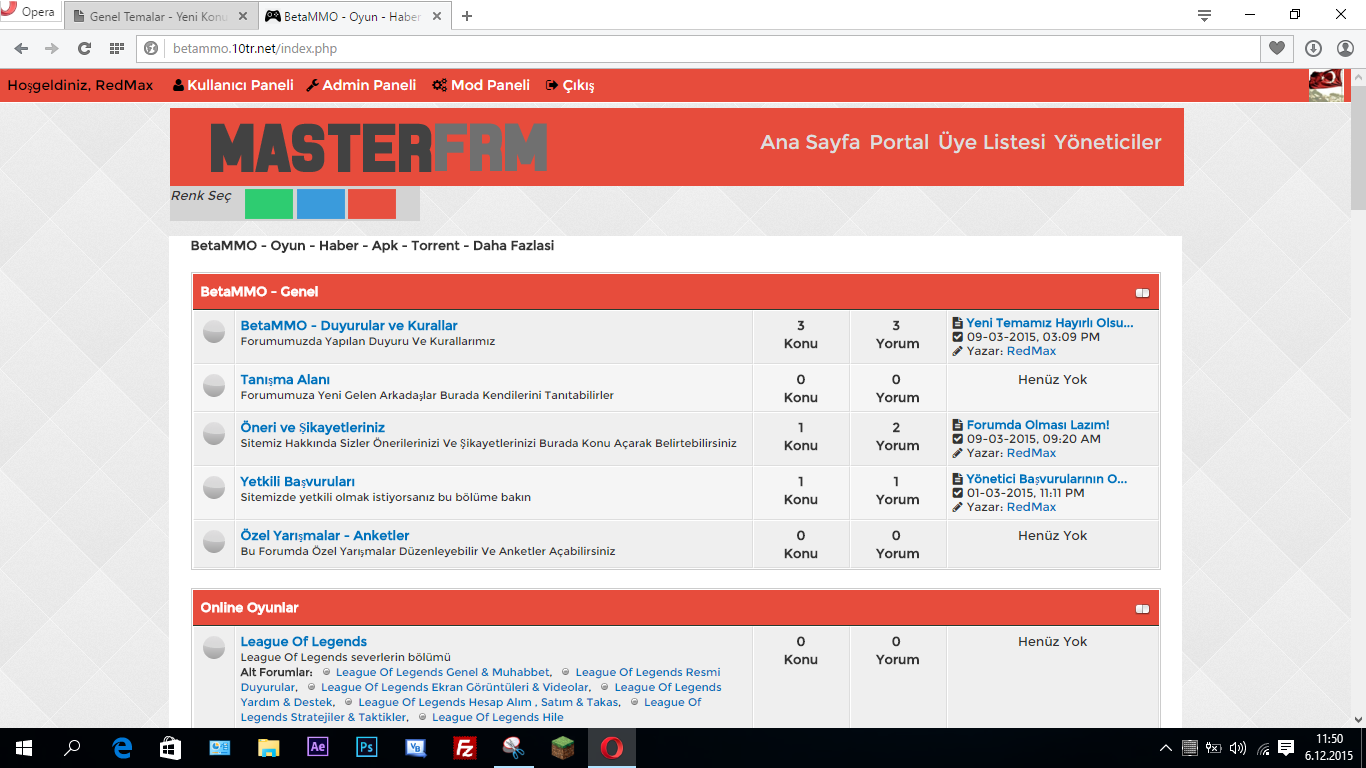The height and width of the screenshot is (768, 1366).
Task: Open the browser downloads icon
Action: point(1314,48)
